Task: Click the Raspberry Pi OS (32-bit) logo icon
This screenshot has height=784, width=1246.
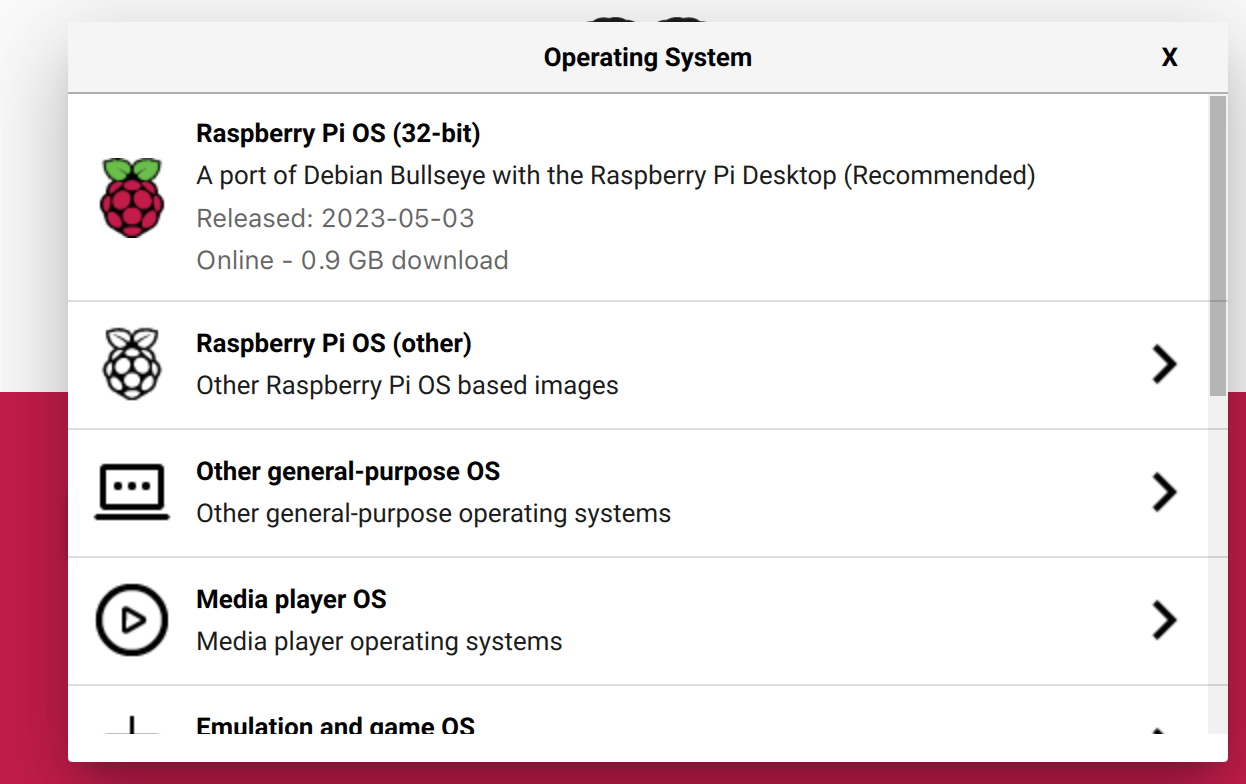Action: [132, 197]
